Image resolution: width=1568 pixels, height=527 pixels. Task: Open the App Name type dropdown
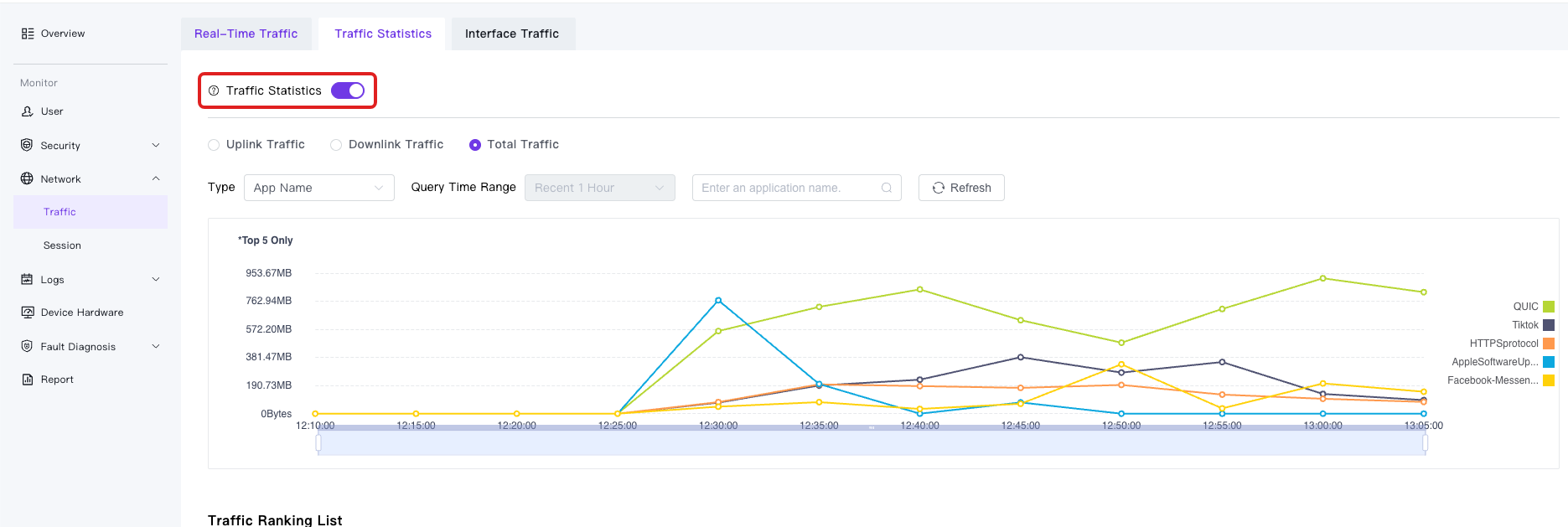(x=319, y=188)
